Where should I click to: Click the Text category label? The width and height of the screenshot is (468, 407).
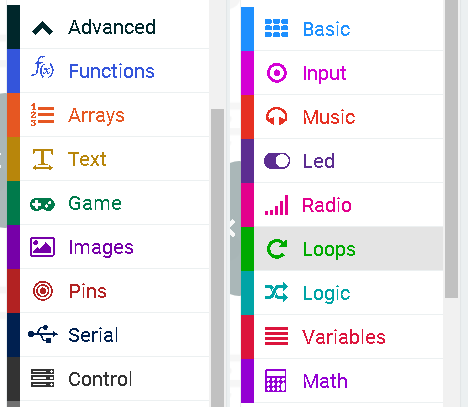click(87, 159)
